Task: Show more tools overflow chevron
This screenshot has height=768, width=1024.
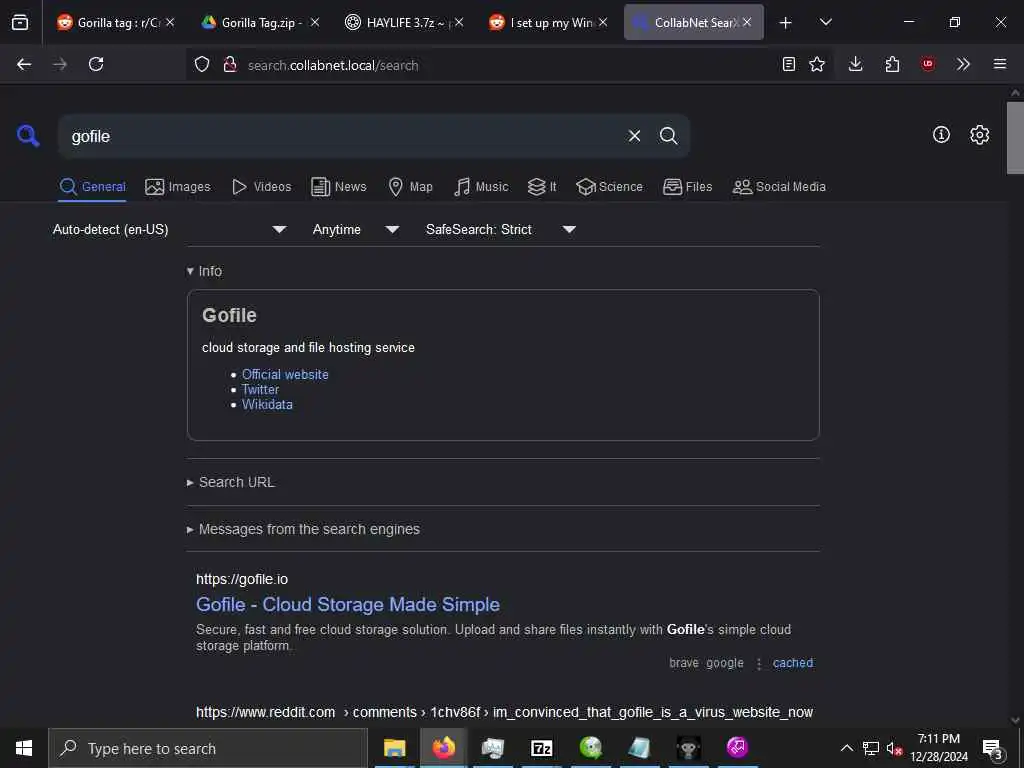Action: pos(963,64)
